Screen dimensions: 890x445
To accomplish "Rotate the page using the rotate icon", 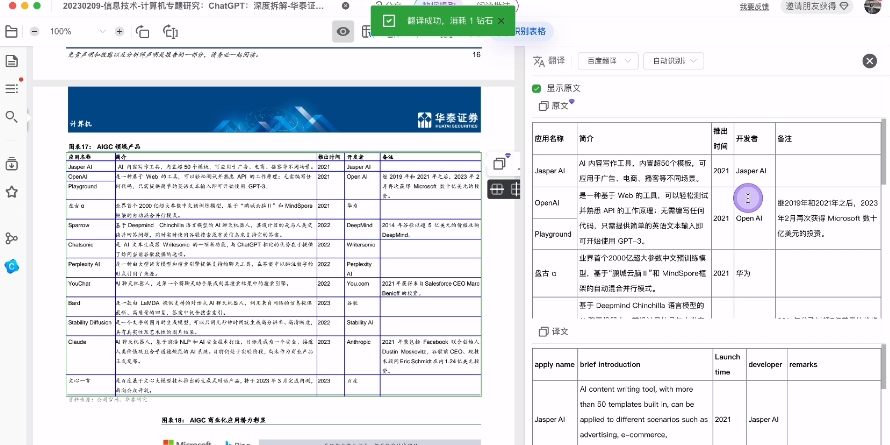I will 142,32.
